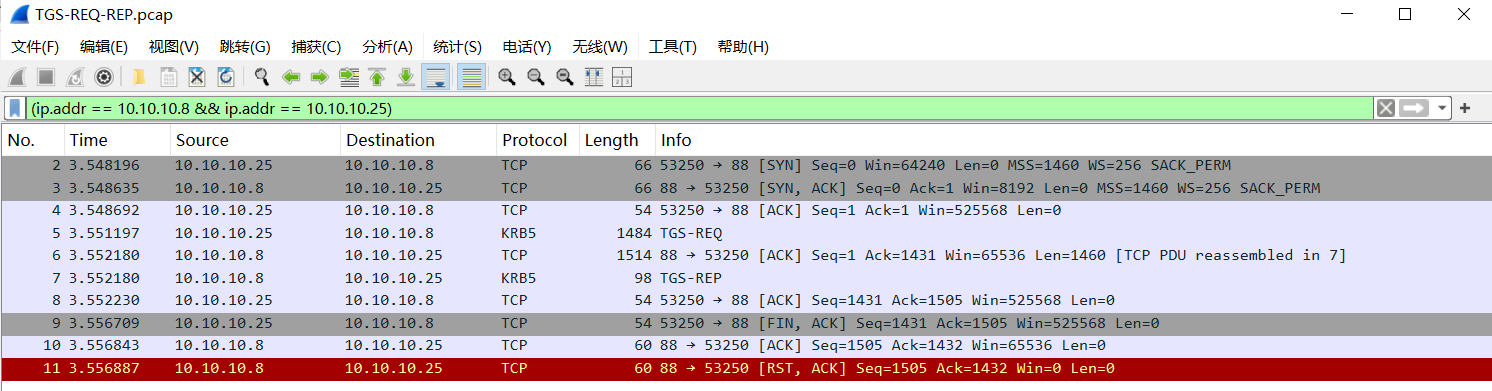
Task: Apply the display filter arrow button
Action: [x=1413, y=108]
